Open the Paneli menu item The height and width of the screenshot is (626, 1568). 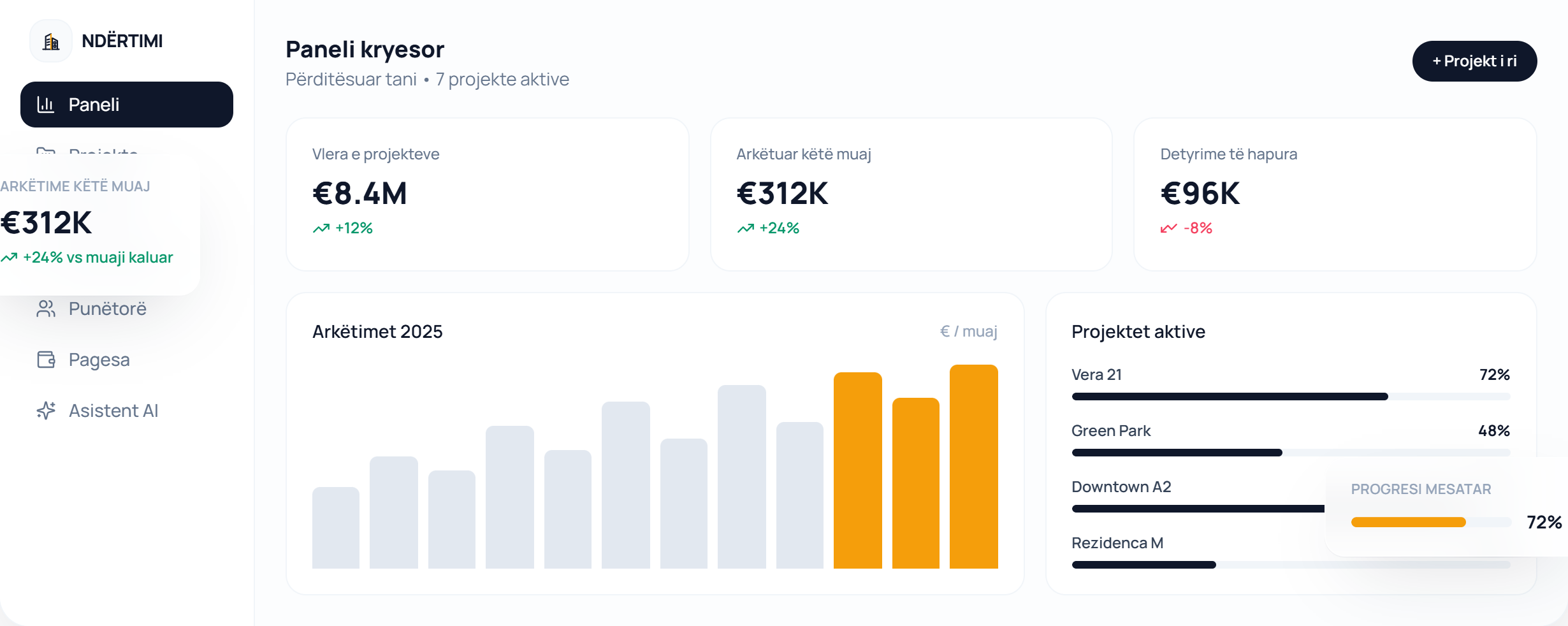tap(127, 105)
